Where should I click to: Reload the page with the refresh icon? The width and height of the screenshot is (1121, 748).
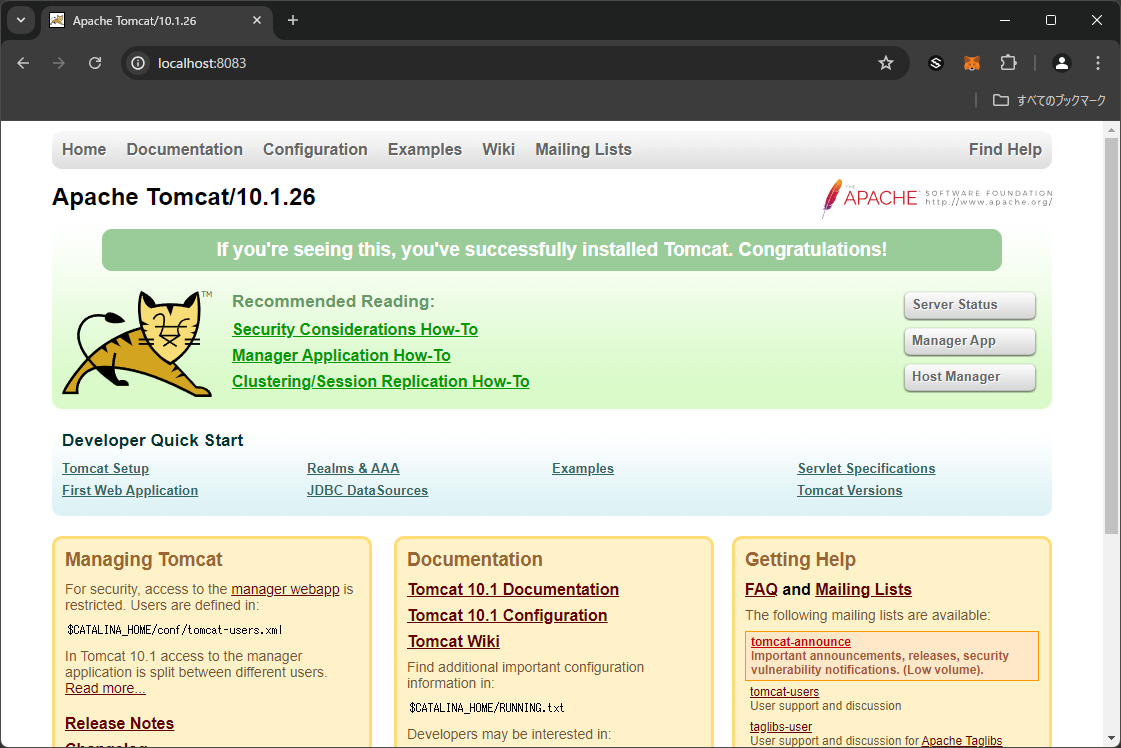pos(95,62)
